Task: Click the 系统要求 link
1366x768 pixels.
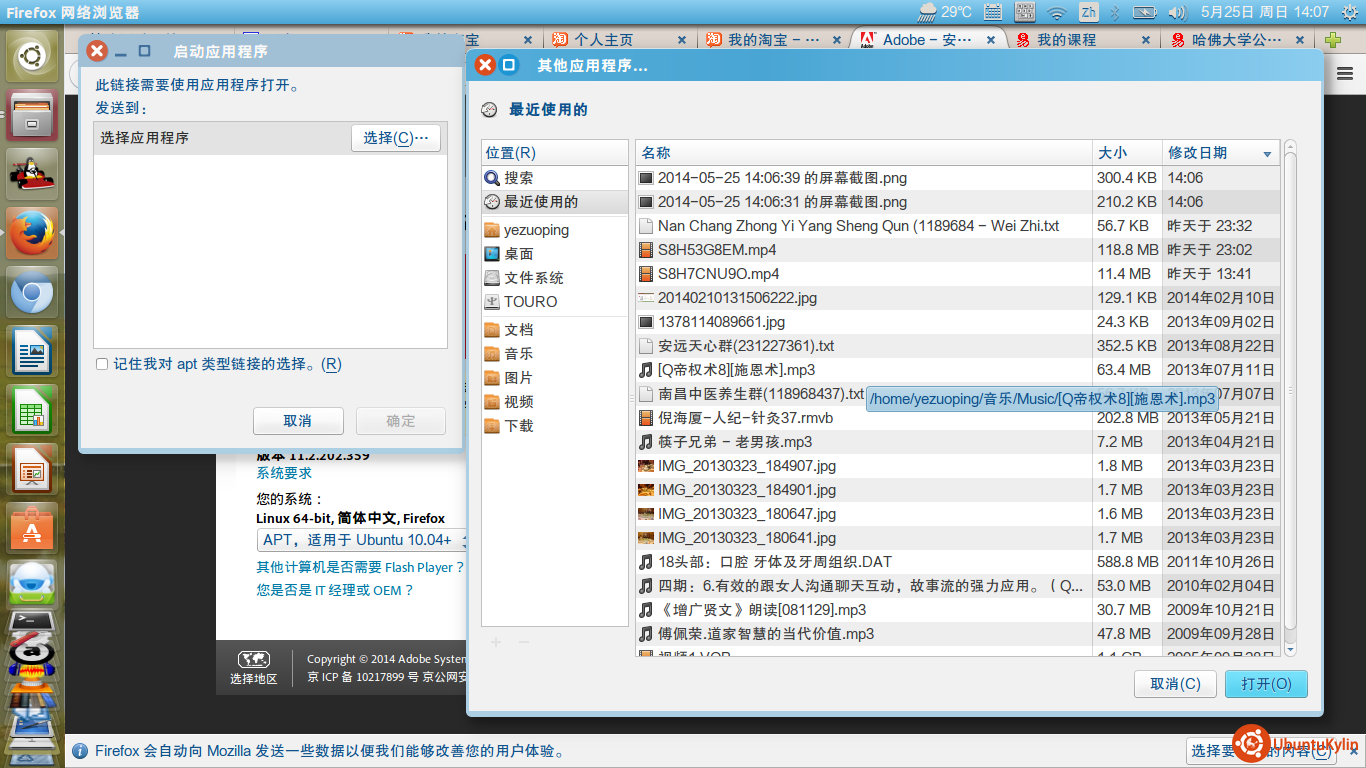Action: pyautogui.click(x=284, y=473)
